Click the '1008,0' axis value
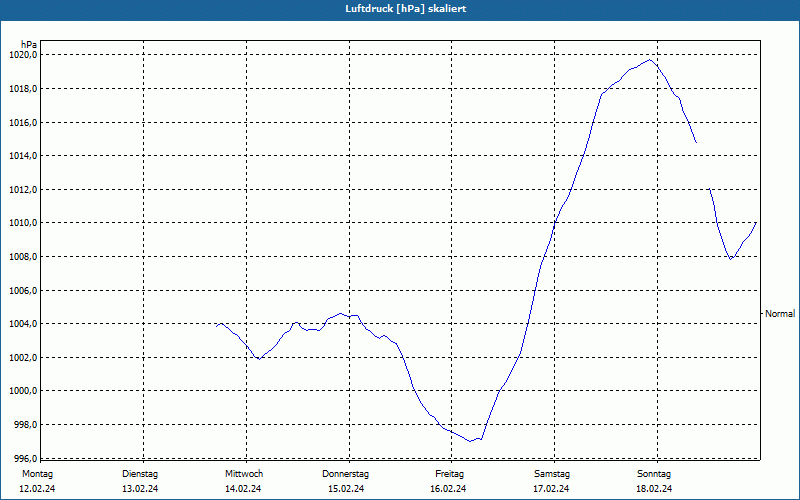Viewport: 800px width, 500px height. tap(23, 257)
